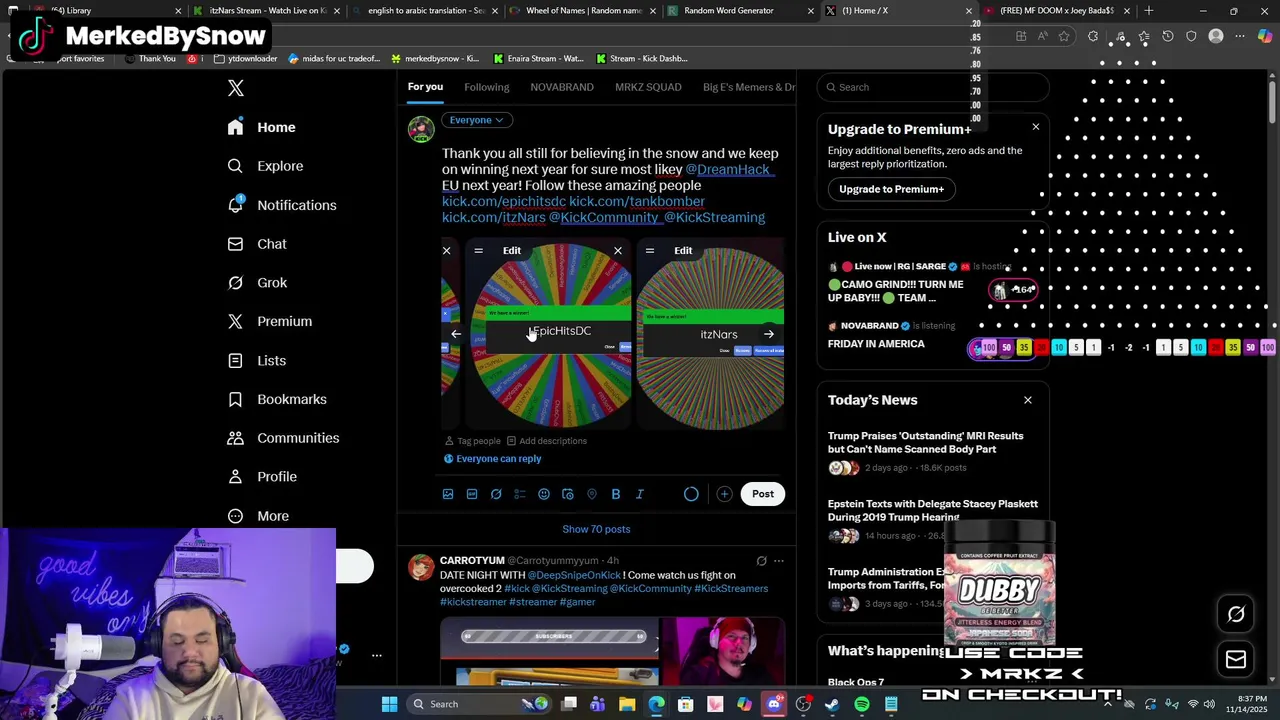Open the CAMO GRIND live stream
Image resolution: width=1280 pixels, height=720 pixels.
point(932,284)
